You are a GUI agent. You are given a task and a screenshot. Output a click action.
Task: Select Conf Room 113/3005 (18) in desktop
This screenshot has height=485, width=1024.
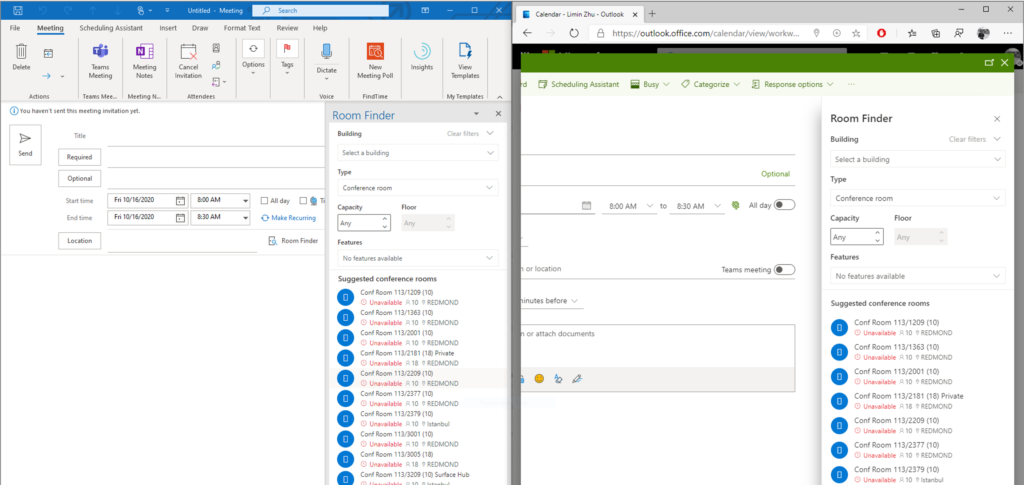click(417, 459)
